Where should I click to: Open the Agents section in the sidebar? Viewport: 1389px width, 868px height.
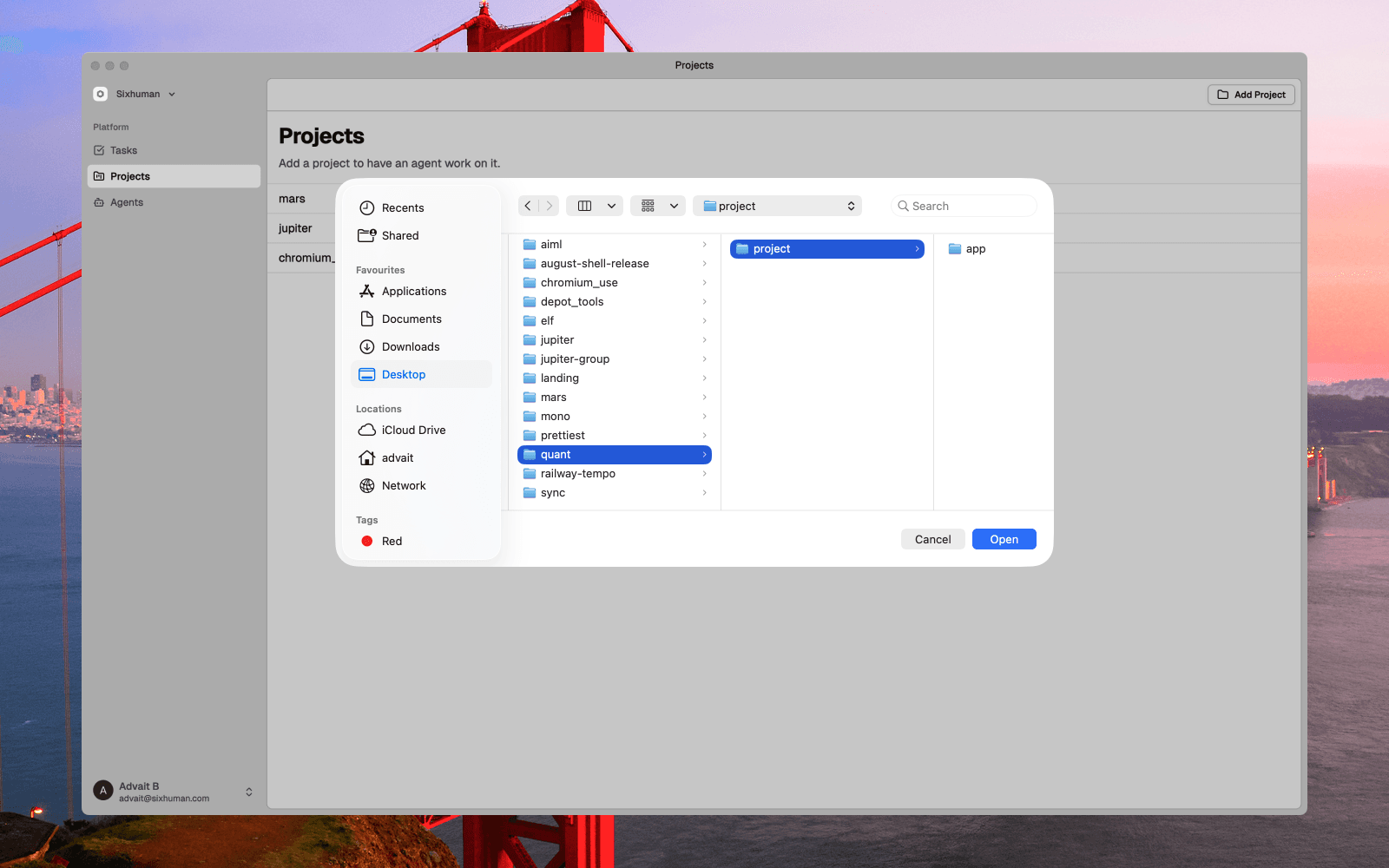(126, 202)
